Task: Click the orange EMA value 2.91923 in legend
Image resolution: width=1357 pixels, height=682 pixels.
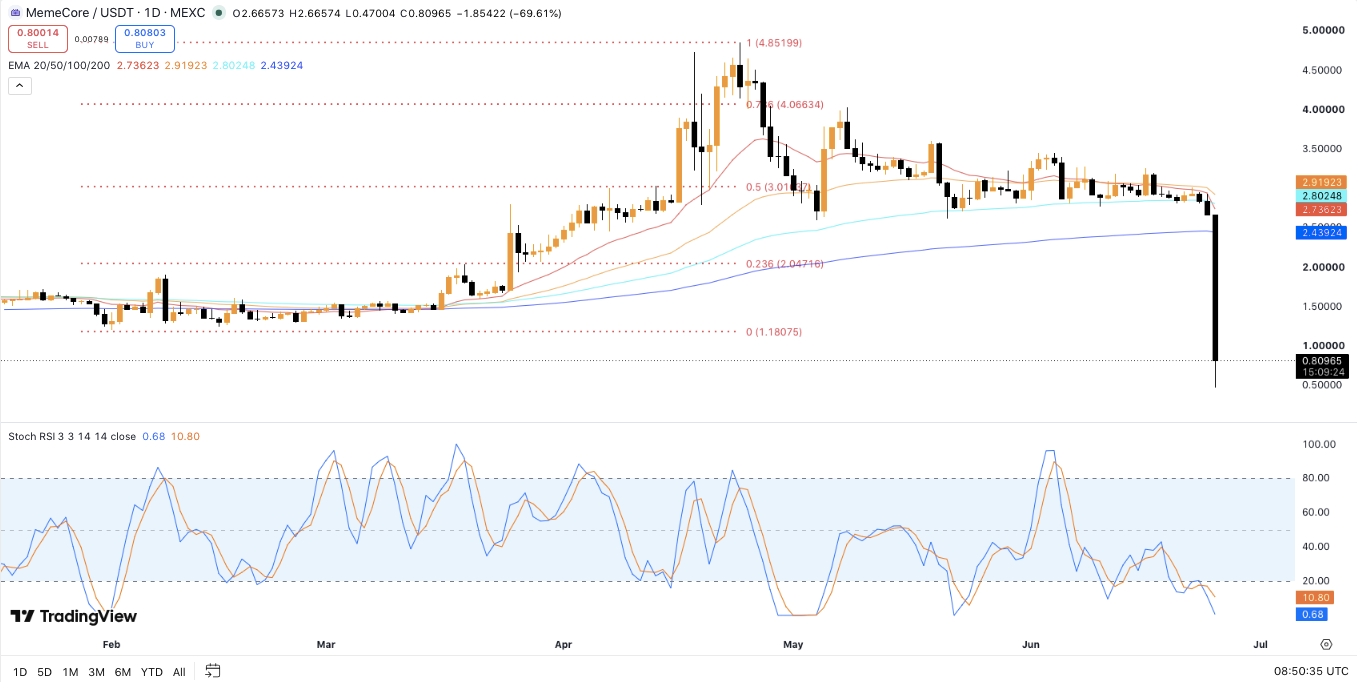Action: pyautogui.click(x=186, y=65)
